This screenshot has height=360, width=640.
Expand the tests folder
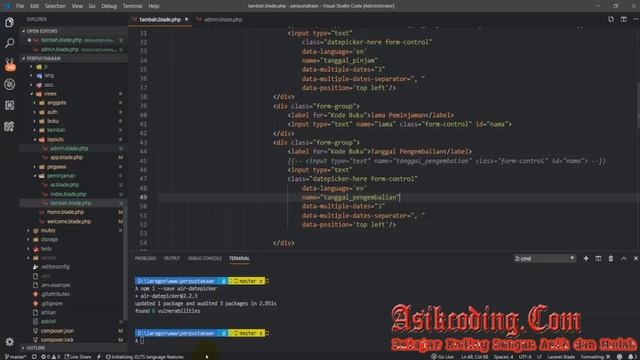[x=46, y=249]
